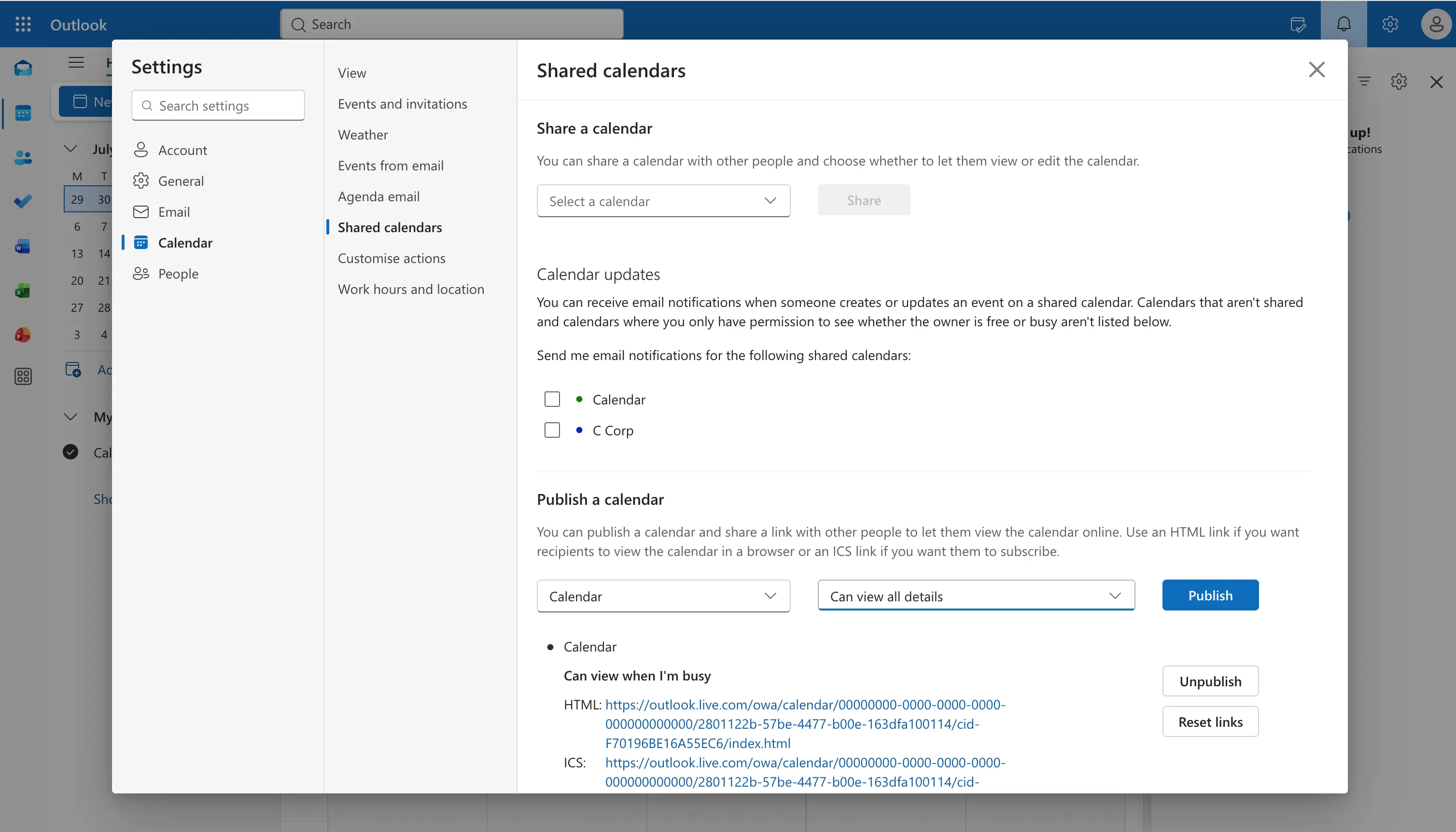
Task: Select day 20 in mini calendar
Action: coord(77,280)
